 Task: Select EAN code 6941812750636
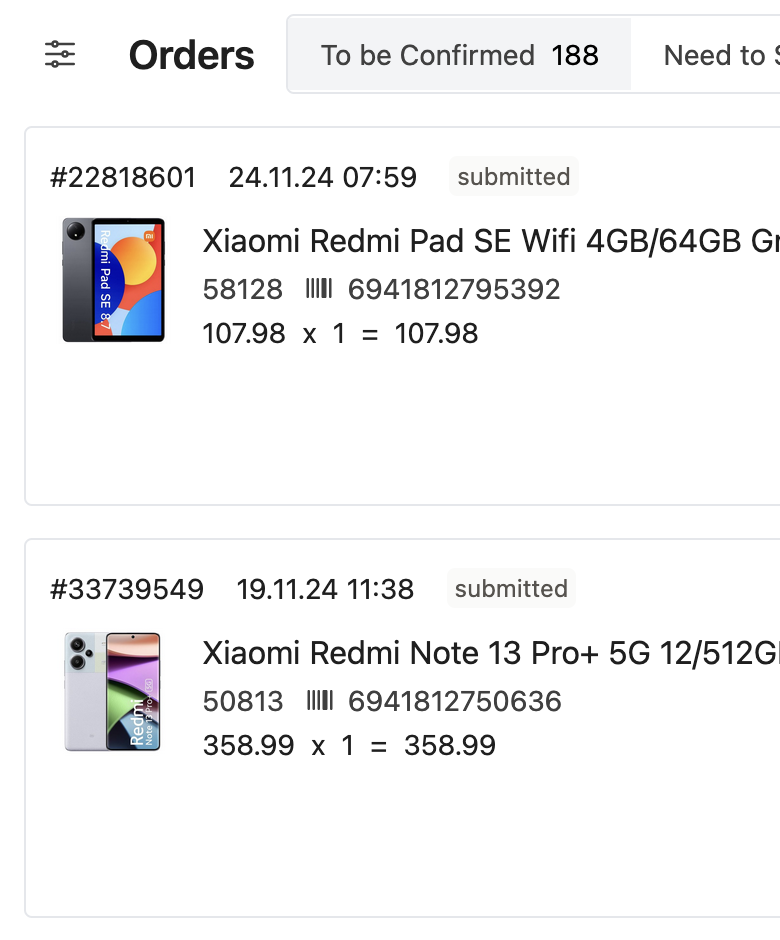455,701
